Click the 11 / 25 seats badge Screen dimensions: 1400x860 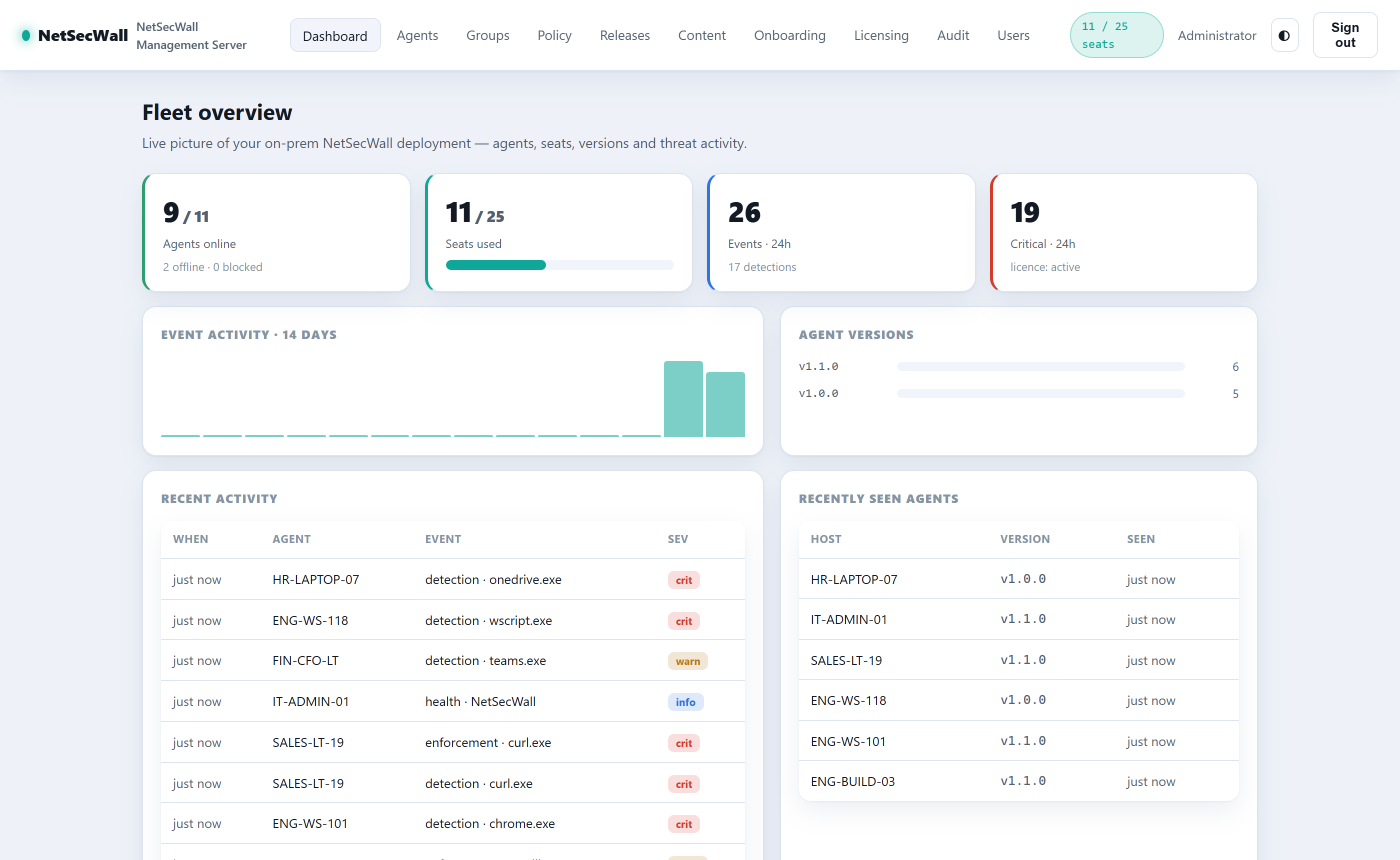pyautogui.click(x=1116, y=35)
